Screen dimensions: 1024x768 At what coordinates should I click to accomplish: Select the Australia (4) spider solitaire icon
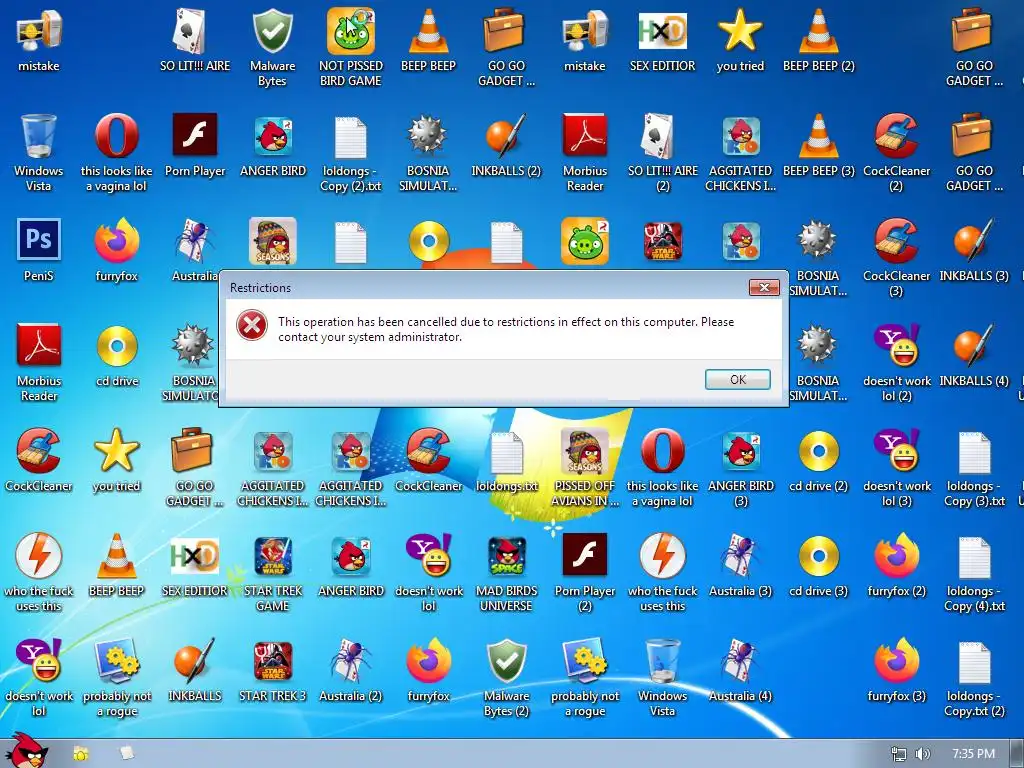[741, 661]
